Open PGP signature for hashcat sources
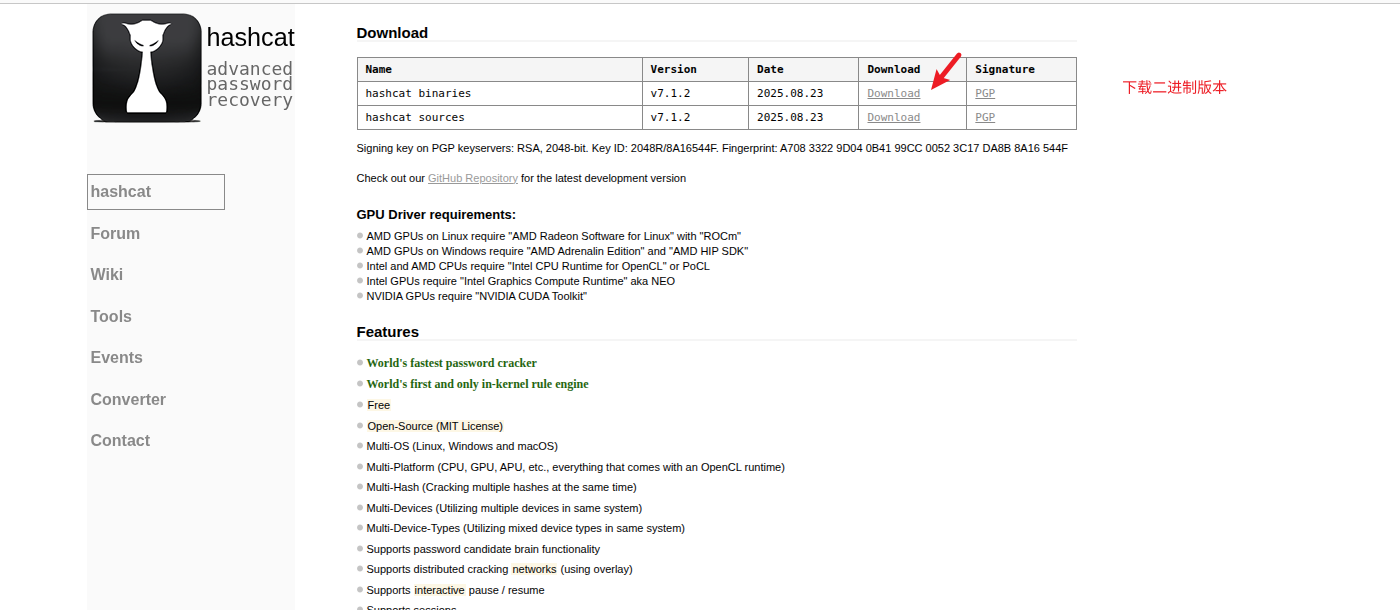This screenshot has width=1400, height=610. pyautogui.click(x=985, y=117)
